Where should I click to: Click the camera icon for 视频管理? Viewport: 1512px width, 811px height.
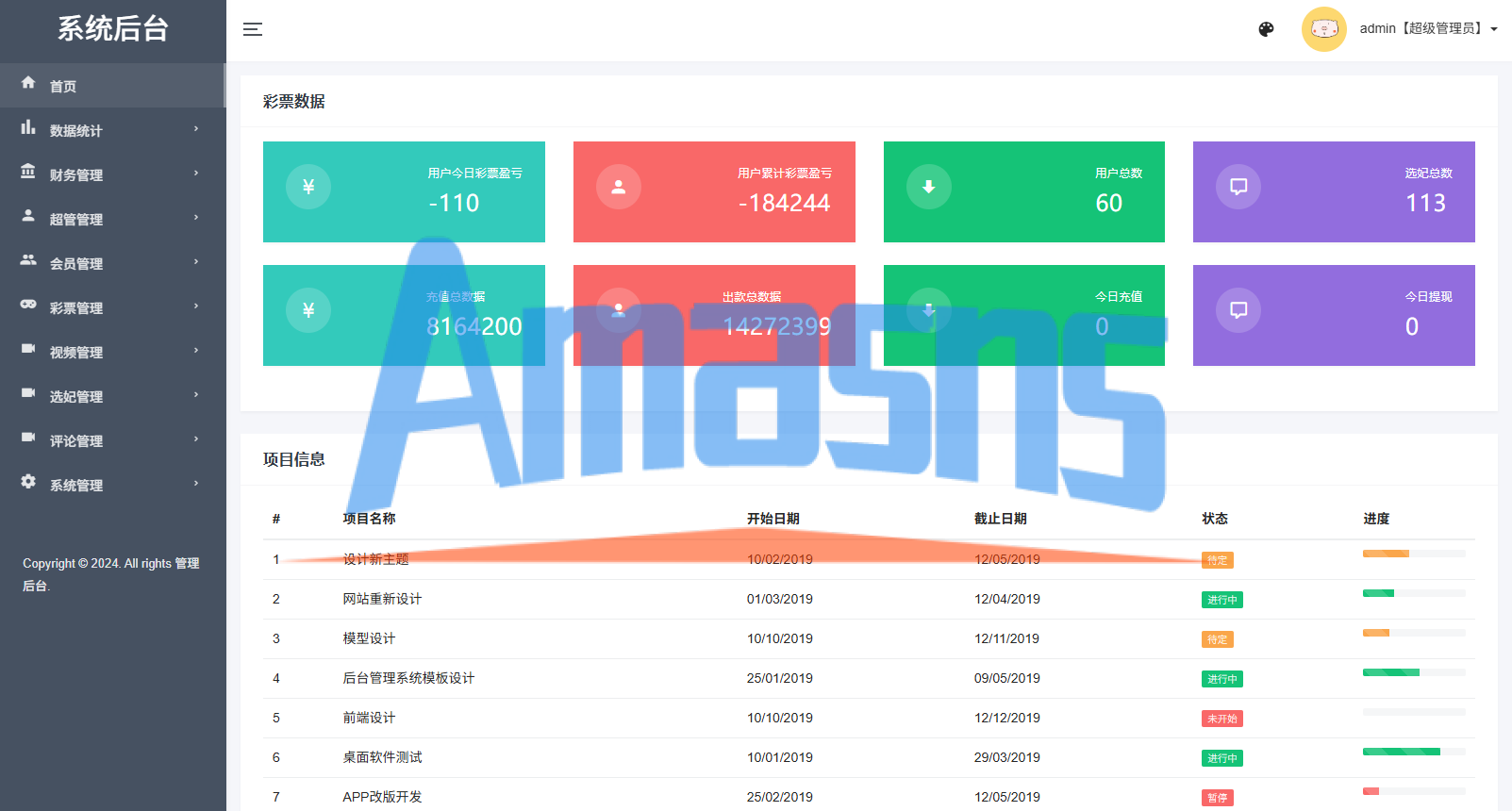28,349
